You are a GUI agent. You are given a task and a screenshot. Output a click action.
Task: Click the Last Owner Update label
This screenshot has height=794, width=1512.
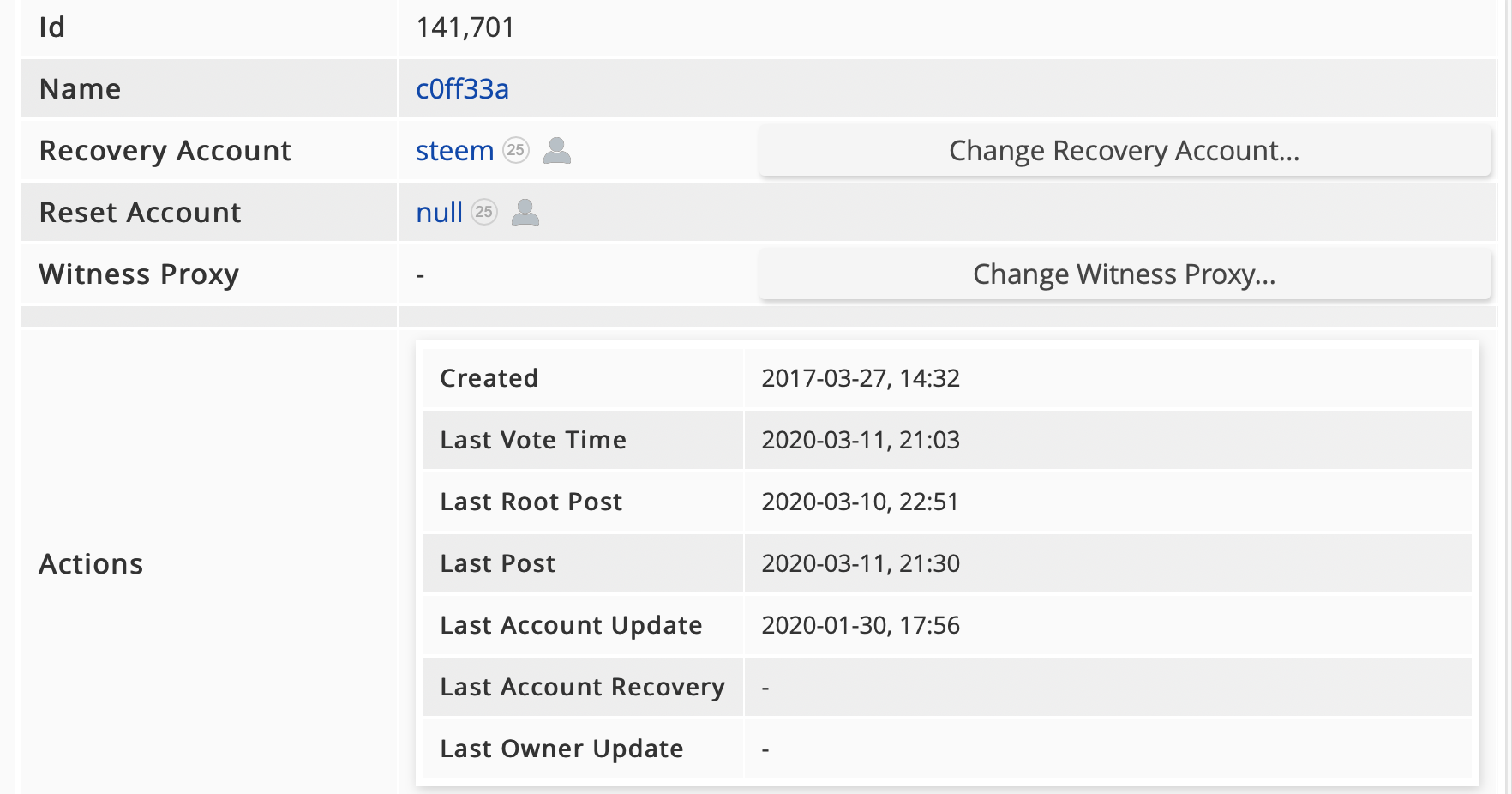click(x=561, y=749)
